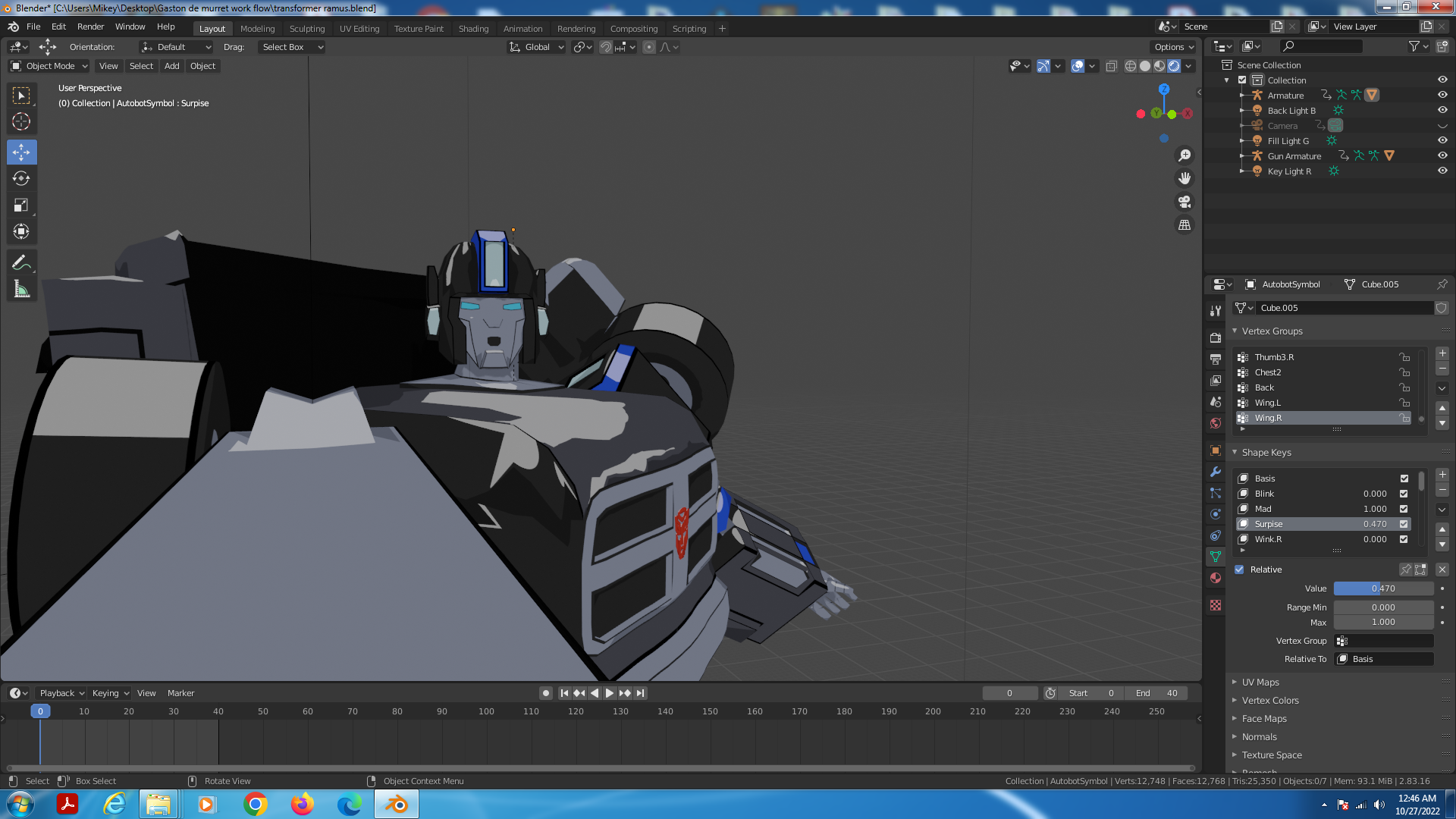
Task: Toggle the camera view icon
Action: (1184, 202)
